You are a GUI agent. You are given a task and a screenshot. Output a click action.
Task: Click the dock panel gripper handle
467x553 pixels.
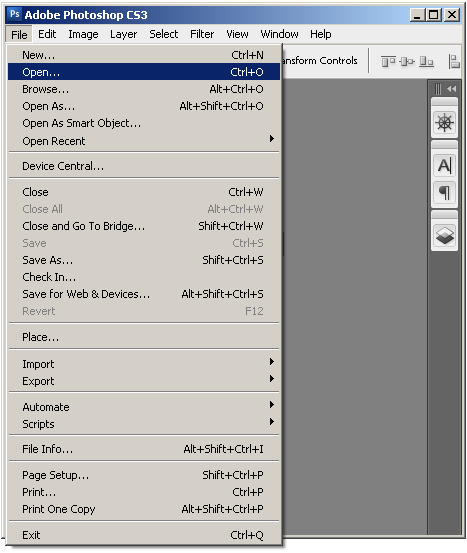(437, 89)
